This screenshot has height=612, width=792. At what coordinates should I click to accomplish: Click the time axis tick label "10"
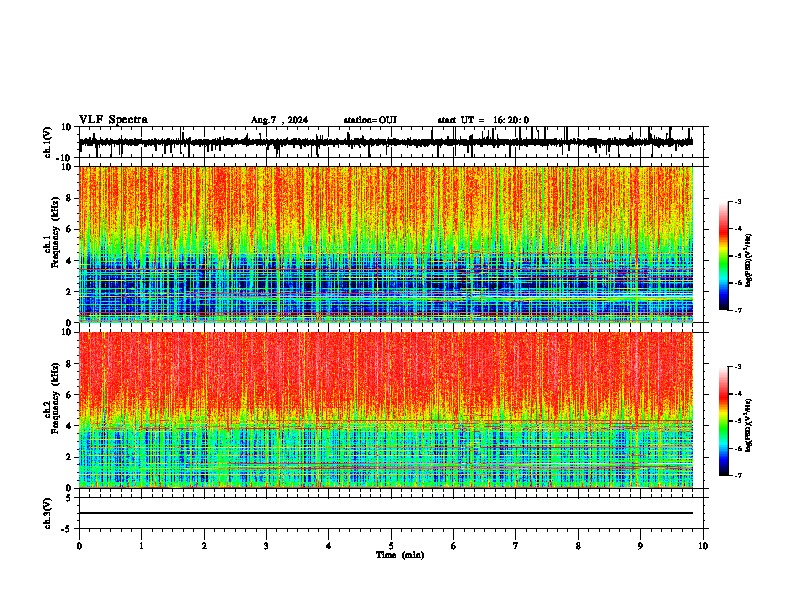click(703, 546)
